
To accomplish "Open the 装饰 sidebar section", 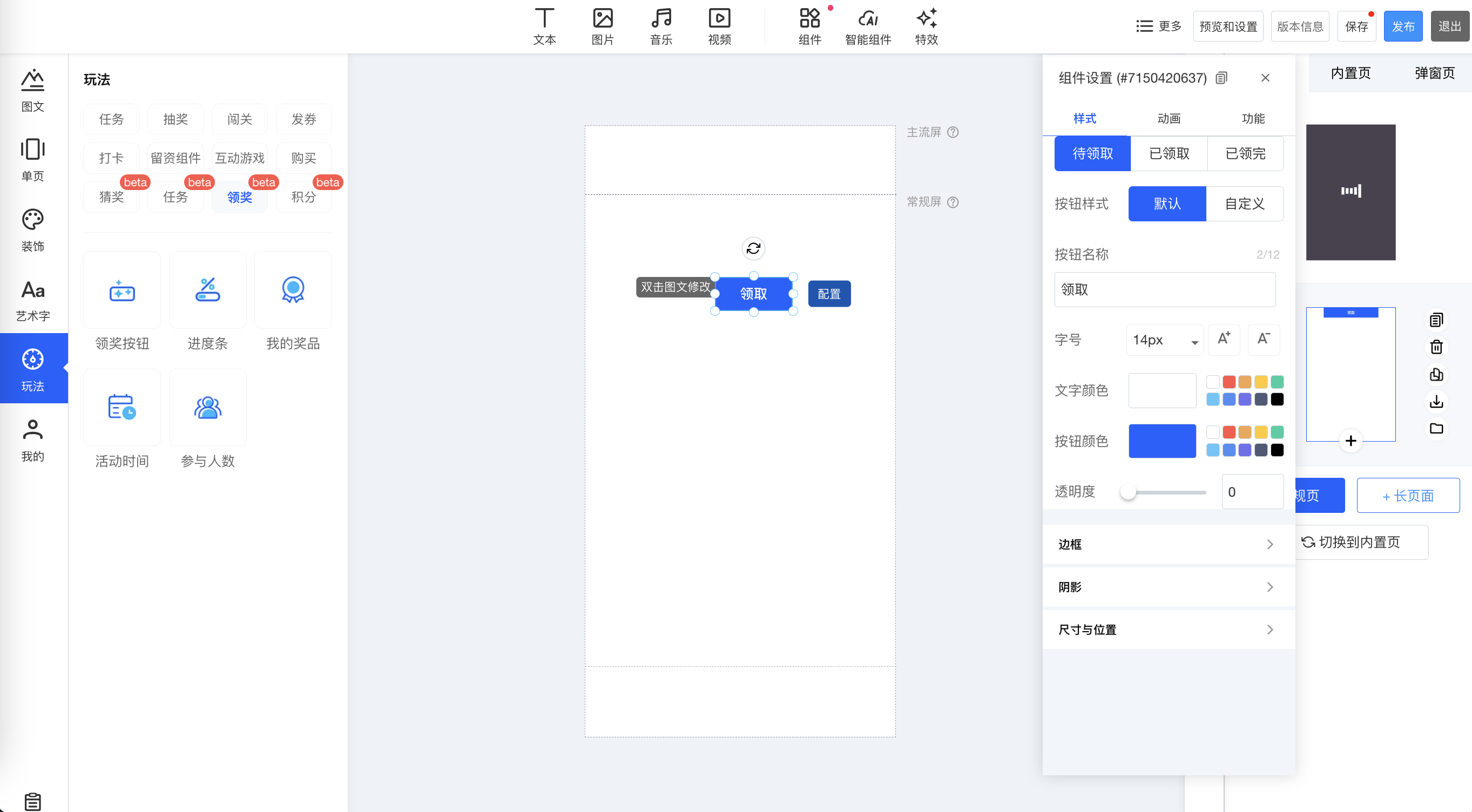I will pos(32,229).
